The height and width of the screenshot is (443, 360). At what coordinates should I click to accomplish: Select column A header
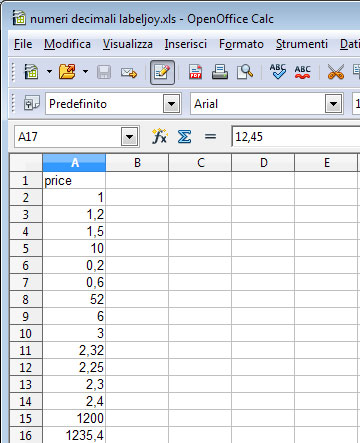(x=74, y=163)
